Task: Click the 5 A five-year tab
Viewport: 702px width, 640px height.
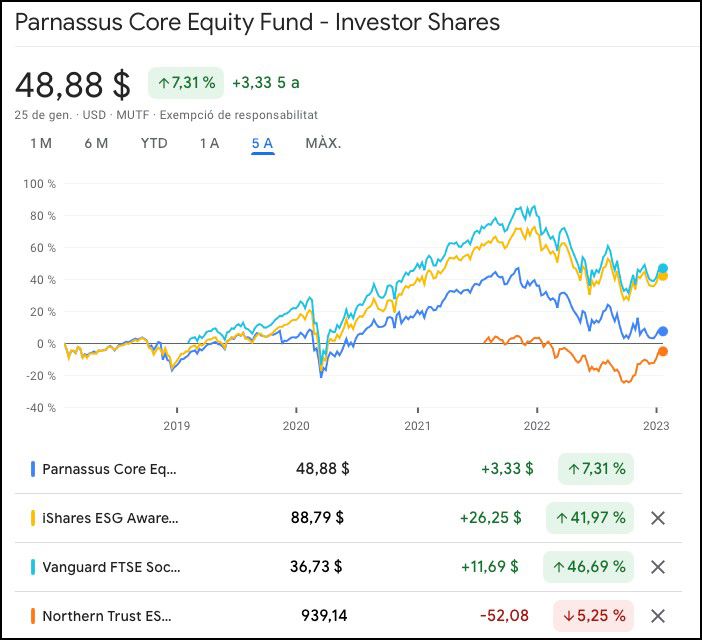Action: click(262, 143)
